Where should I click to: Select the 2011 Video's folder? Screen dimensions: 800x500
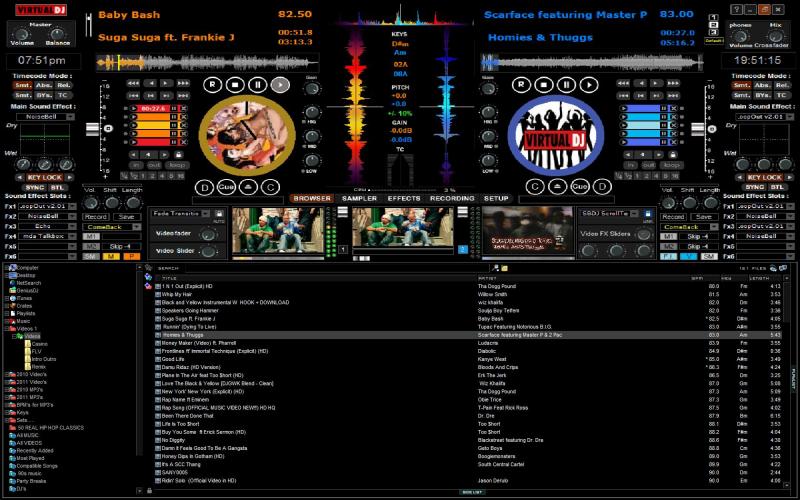pyautogui.click(x=31, y=382)
